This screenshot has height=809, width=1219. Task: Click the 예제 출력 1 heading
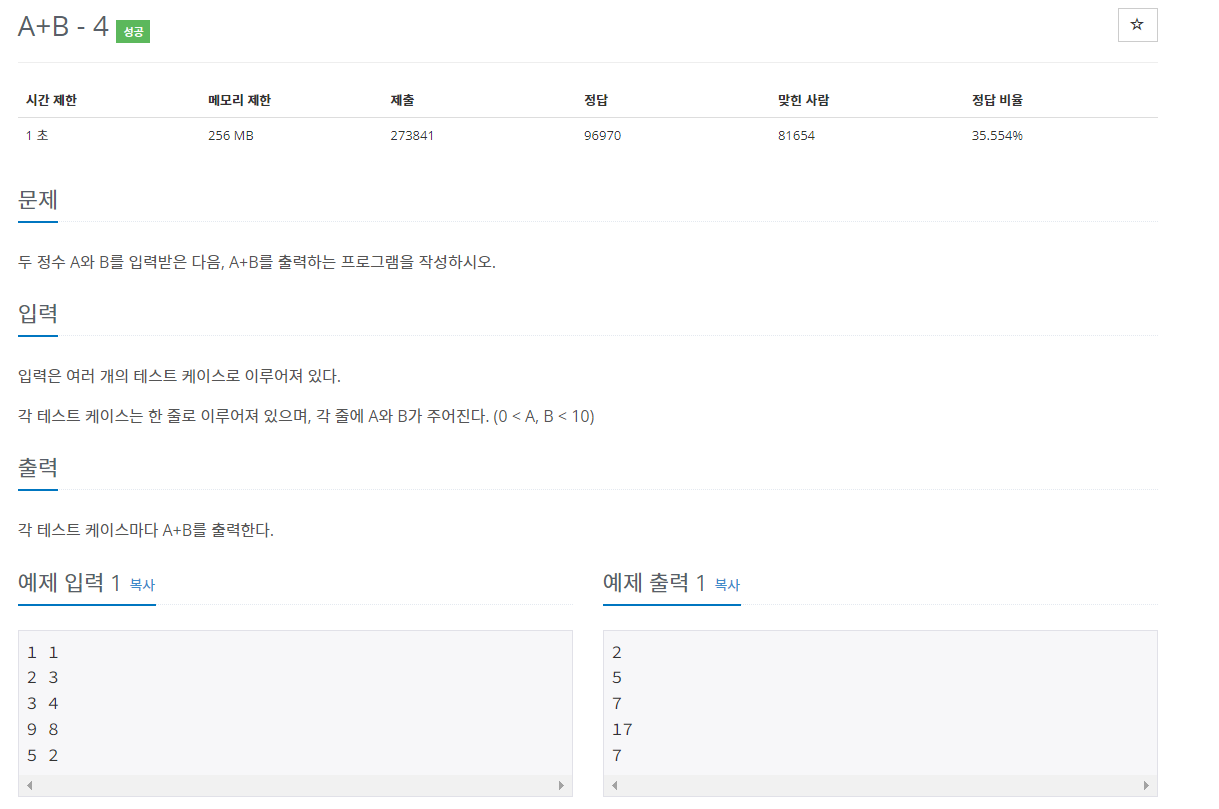654,583
